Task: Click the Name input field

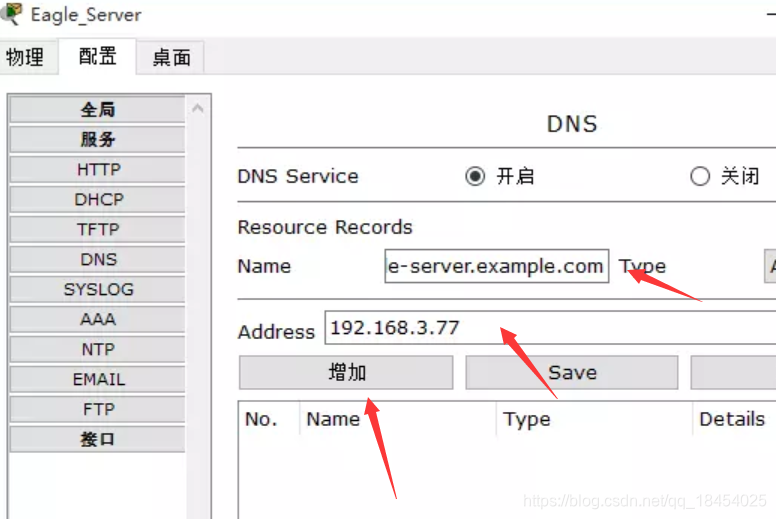Action: click(496, 266)
